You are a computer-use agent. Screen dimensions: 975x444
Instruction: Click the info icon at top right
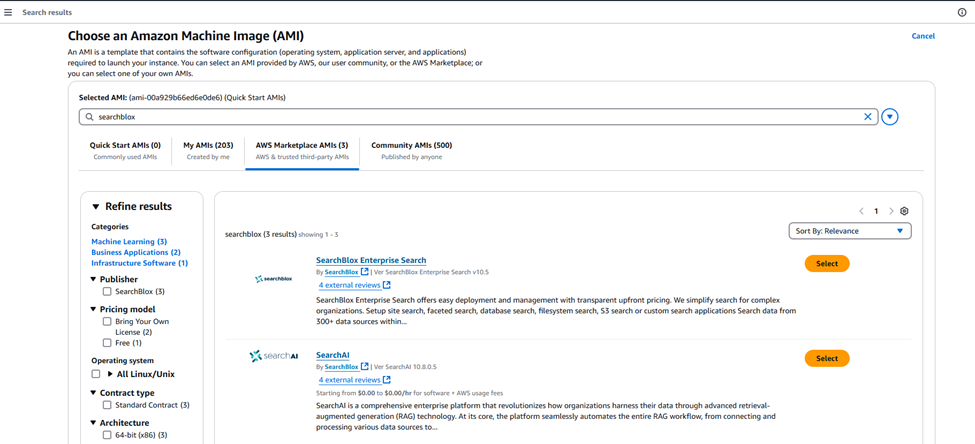962,12
